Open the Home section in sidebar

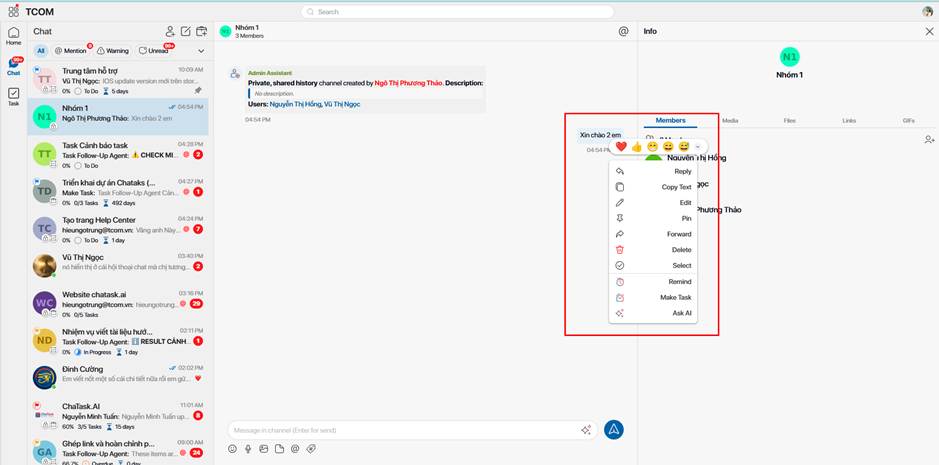[13, 37]
